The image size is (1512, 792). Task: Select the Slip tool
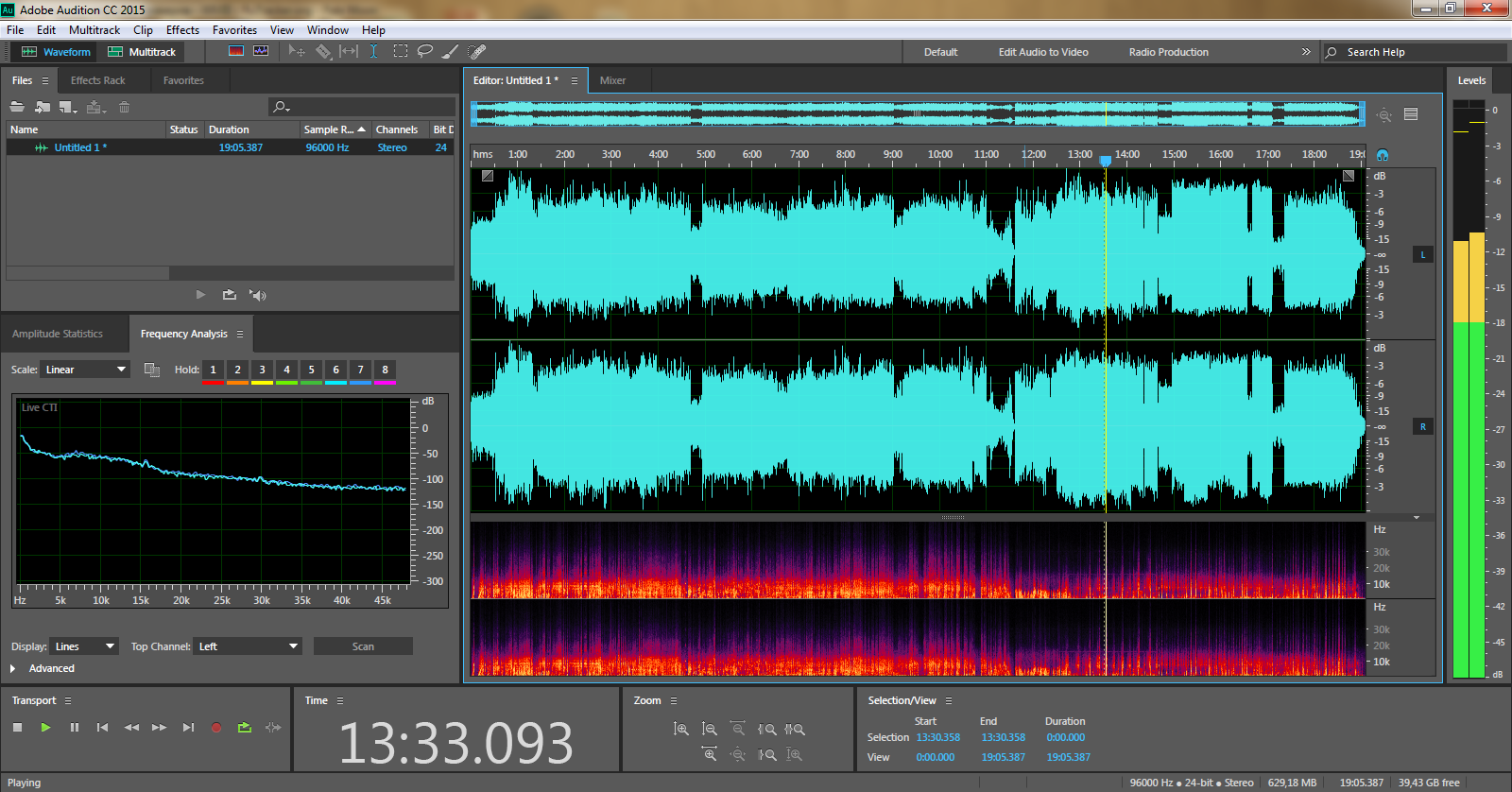pyautogui.click(x=349, y=51)
